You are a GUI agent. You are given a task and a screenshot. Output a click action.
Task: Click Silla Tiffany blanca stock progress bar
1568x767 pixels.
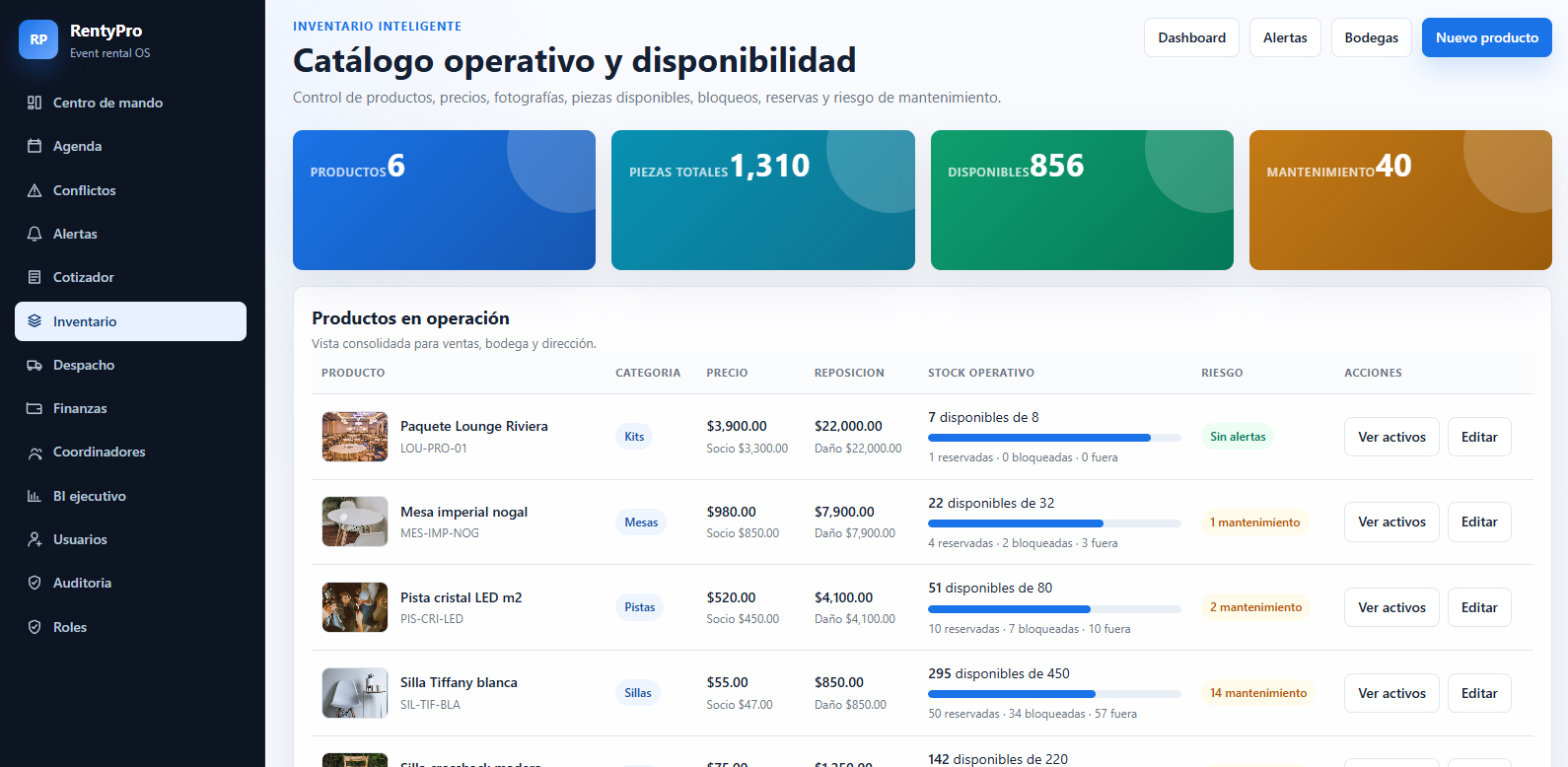(x=1054, y=694)
